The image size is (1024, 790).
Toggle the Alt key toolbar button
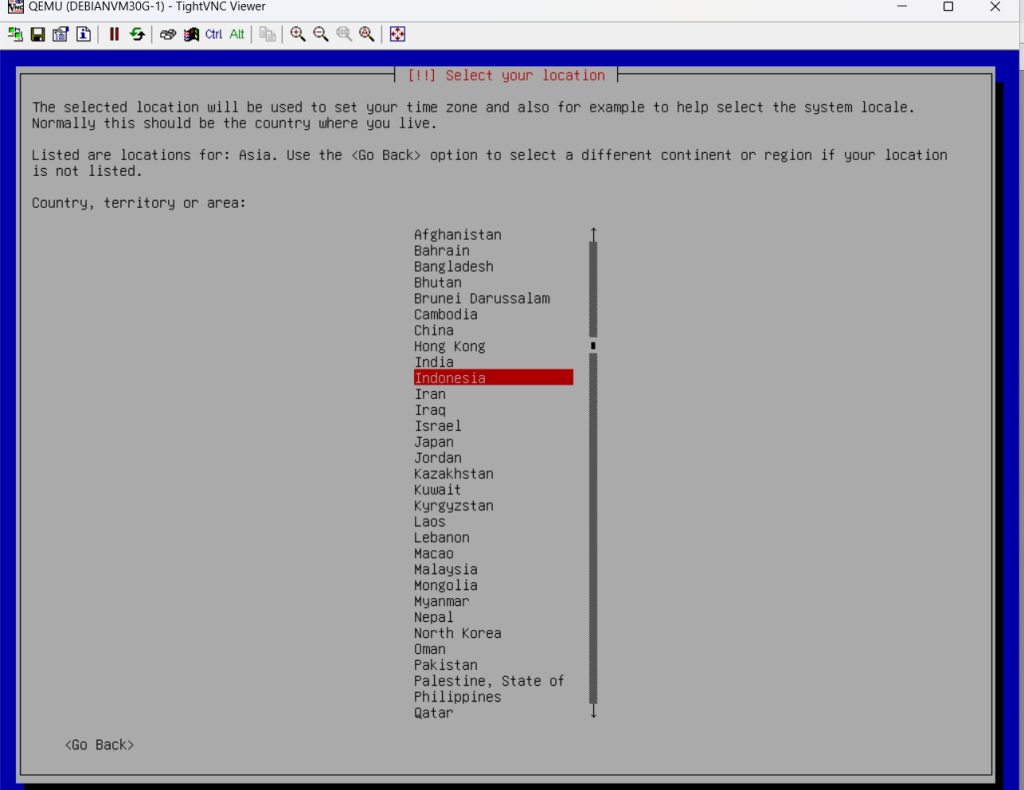point(237,34)
